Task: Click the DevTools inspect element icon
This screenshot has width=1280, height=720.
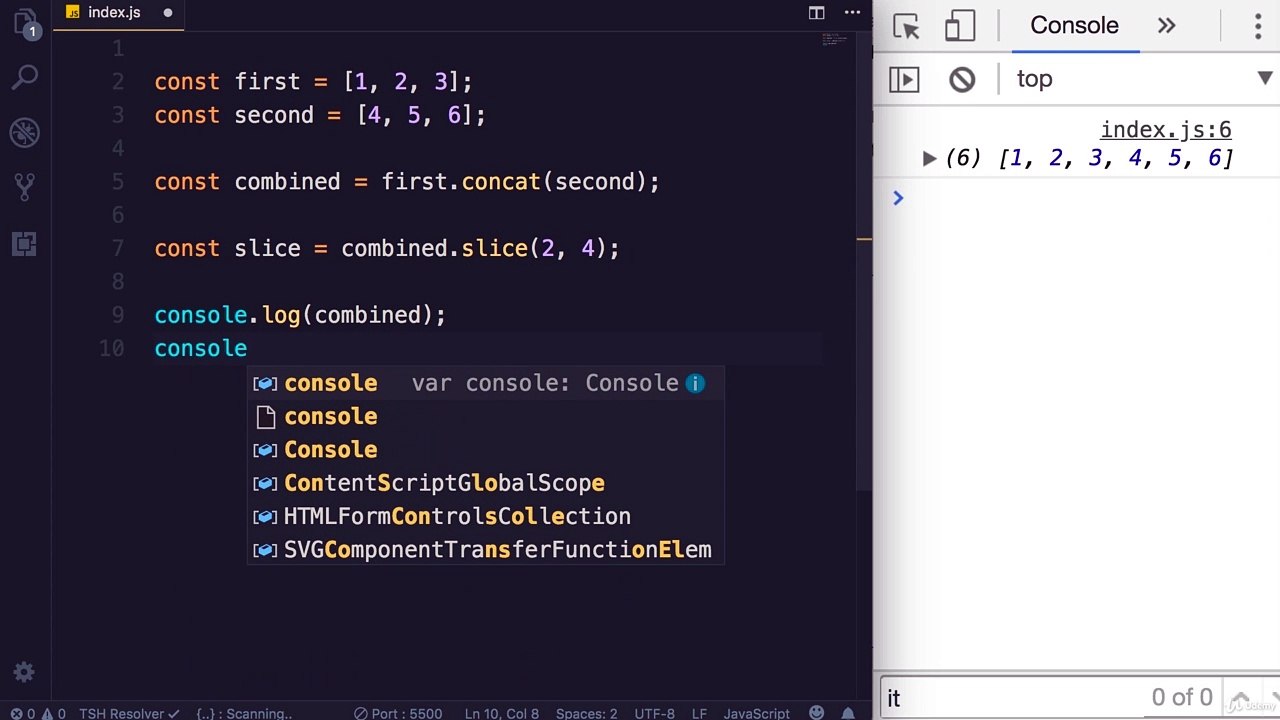Action: pyautogui.click(x=906, y=26)
